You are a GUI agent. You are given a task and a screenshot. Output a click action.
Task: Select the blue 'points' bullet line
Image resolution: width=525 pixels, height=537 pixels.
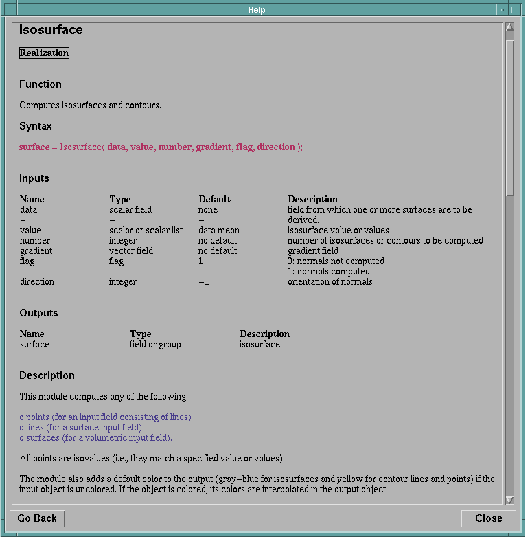(105, 417)
